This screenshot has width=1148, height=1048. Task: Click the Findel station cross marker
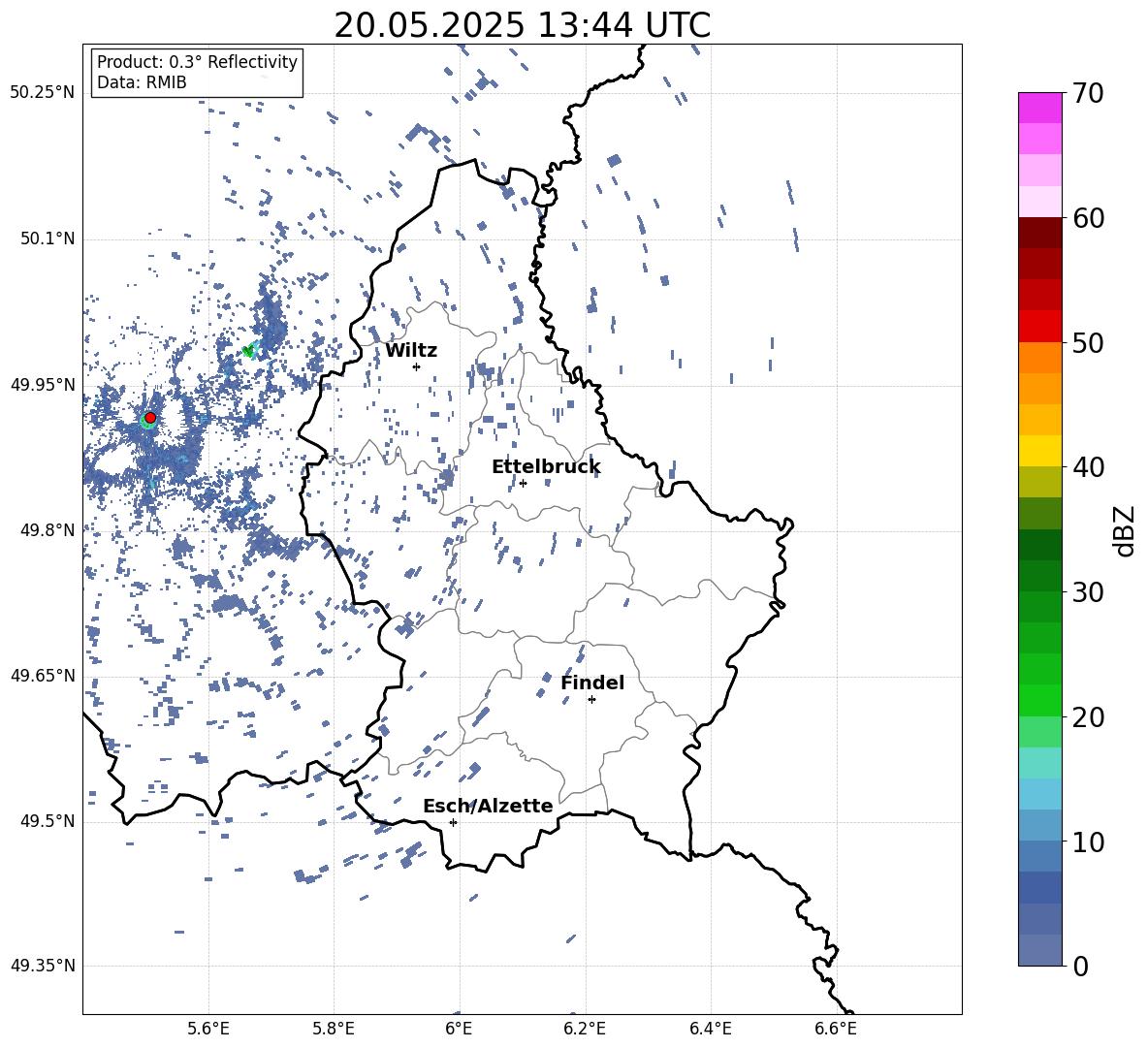(x=591, y=699)
